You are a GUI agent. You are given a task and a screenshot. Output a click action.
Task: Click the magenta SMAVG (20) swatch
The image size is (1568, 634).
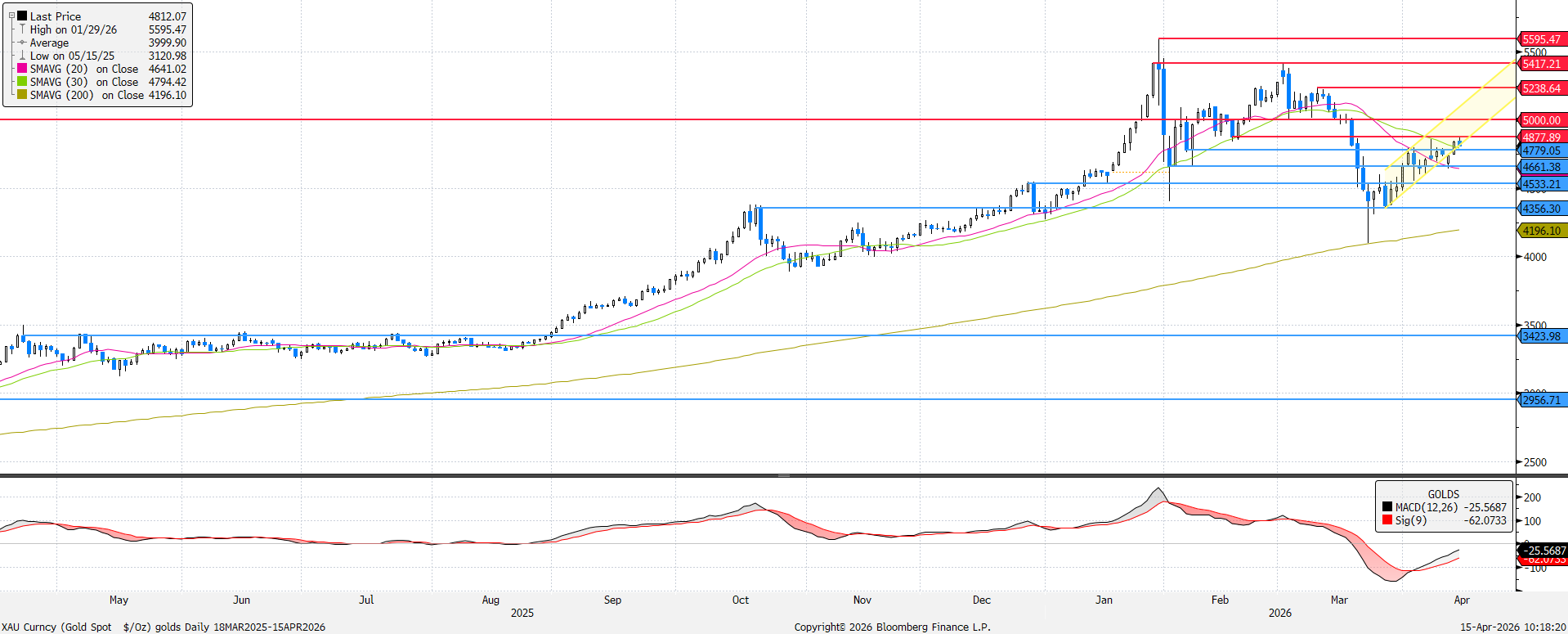coord(22,69)
